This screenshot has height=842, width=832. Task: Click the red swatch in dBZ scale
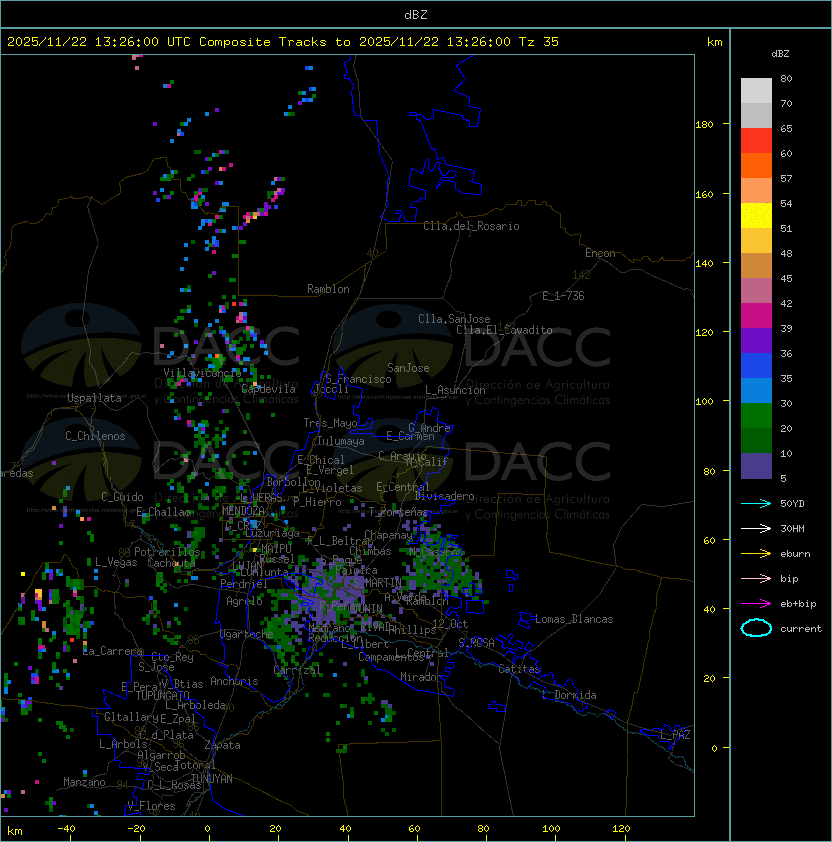point(756,141)
